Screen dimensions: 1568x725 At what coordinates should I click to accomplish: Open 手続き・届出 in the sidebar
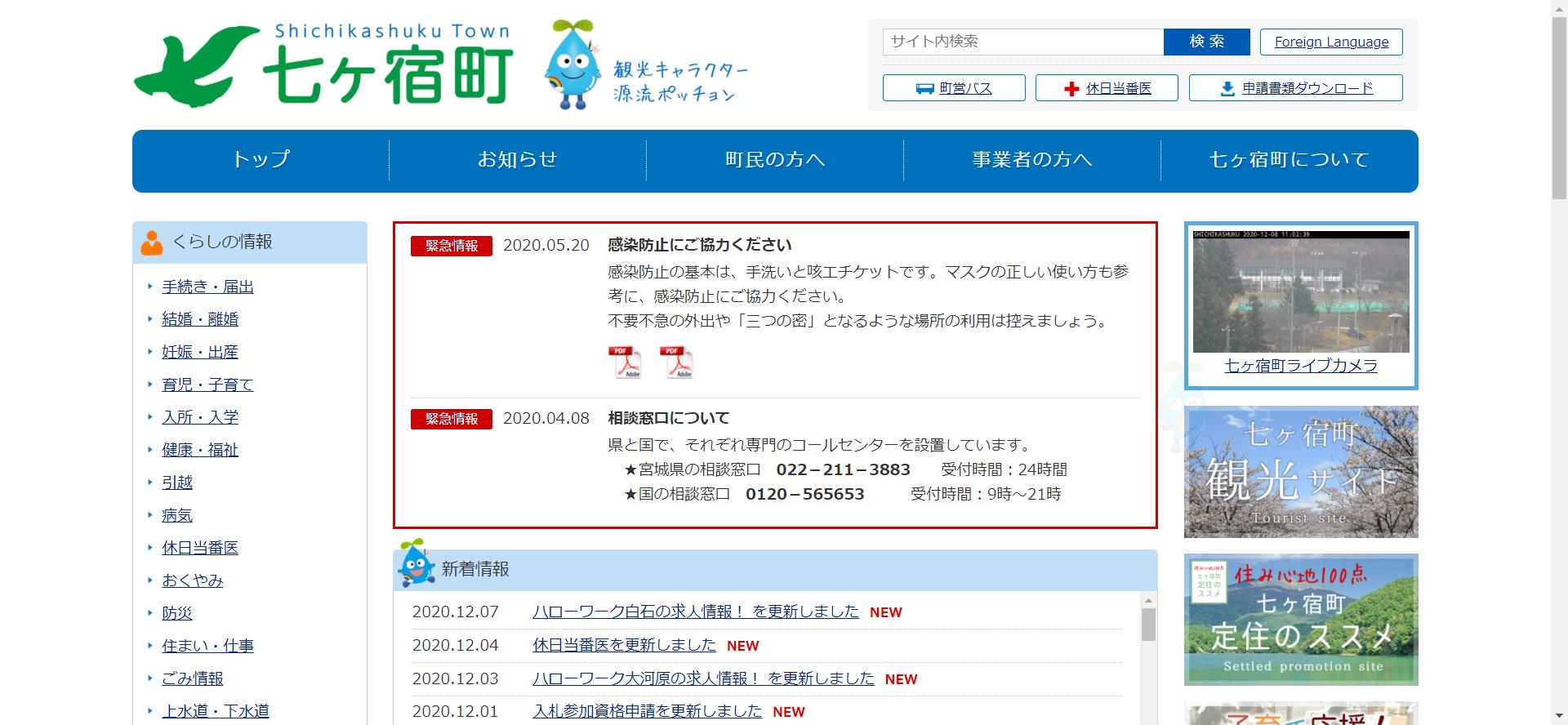point(207,287)
